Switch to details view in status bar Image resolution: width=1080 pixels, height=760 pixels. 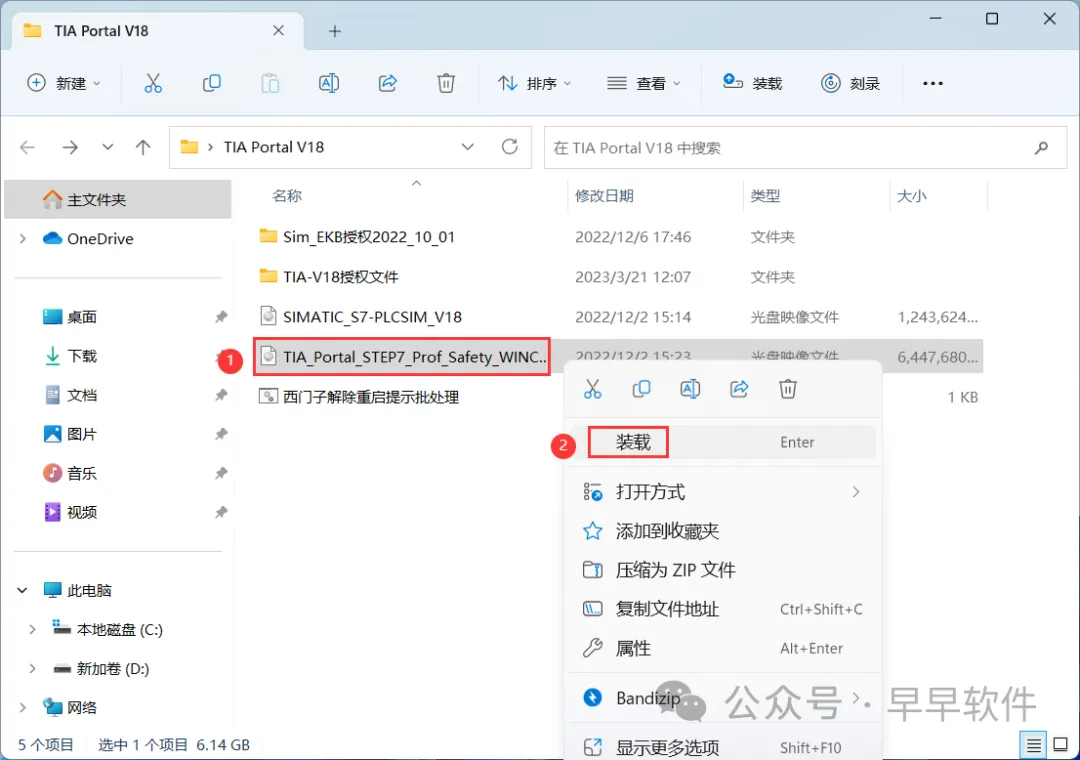coord(1033,745)
